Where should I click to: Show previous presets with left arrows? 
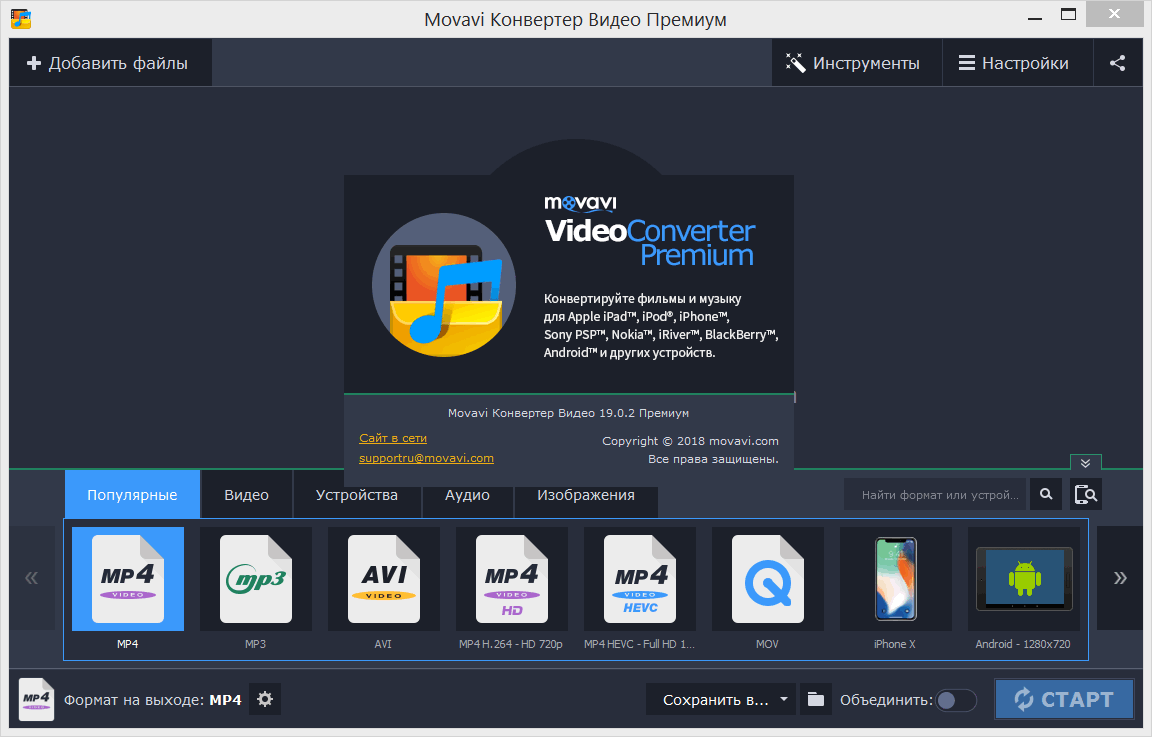coord(32,578)
